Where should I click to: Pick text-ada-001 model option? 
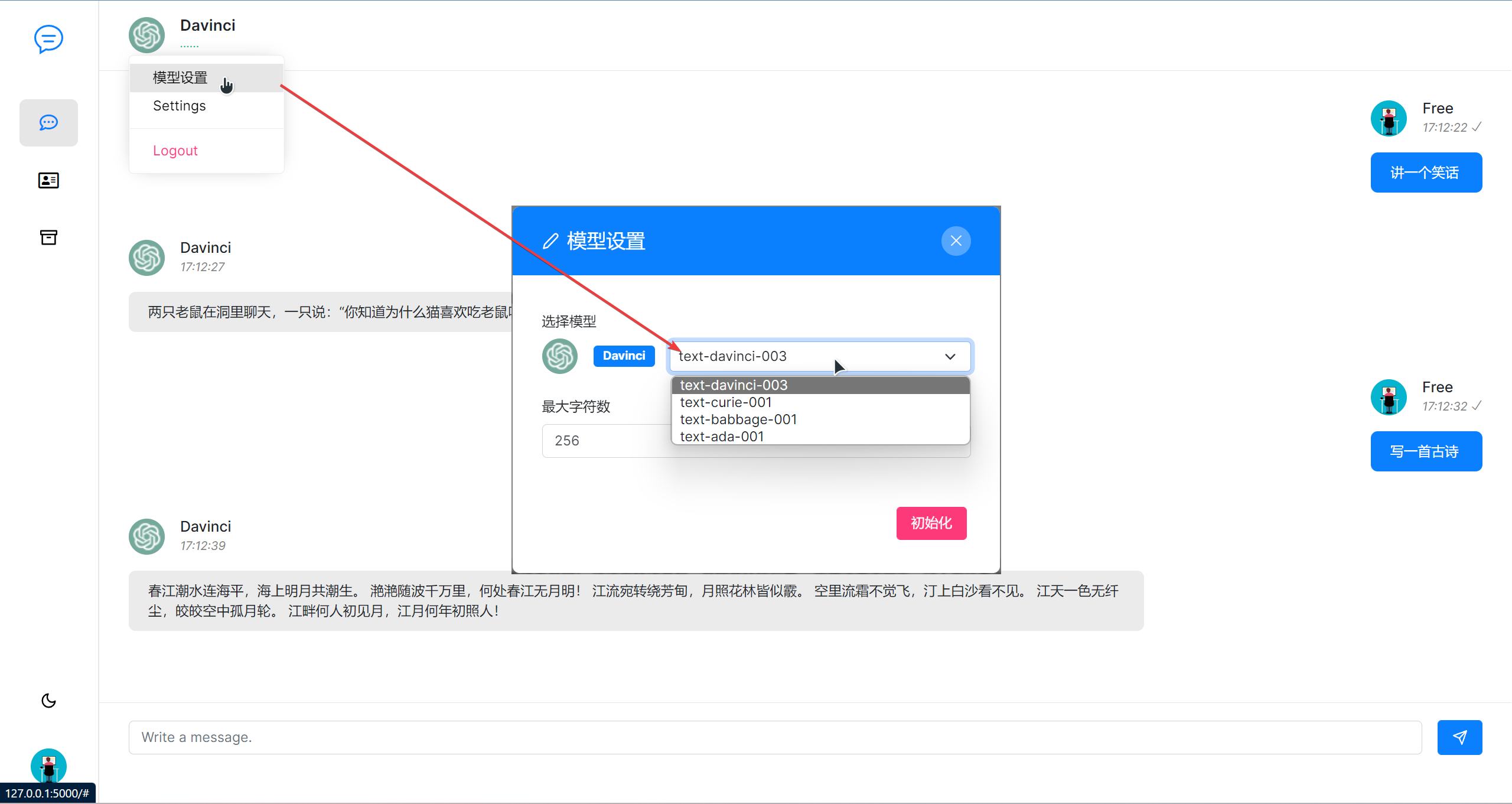click(x=722, y=437)
